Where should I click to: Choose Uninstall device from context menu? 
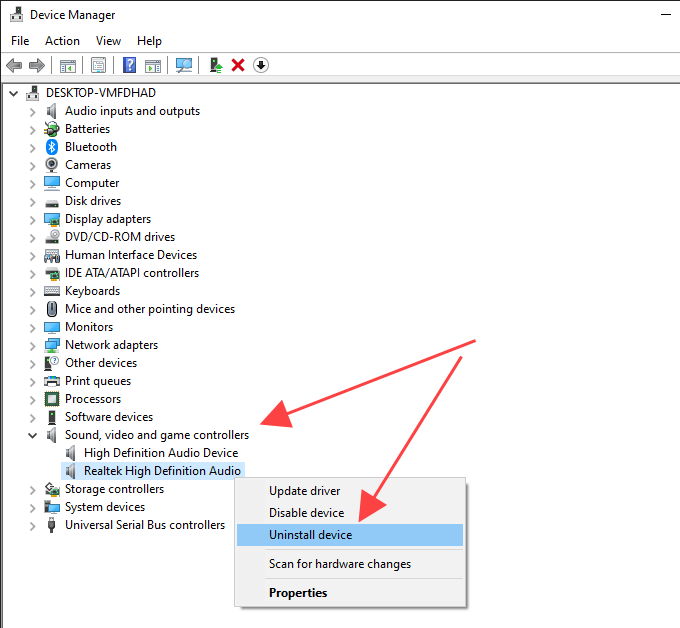click(x=310, y=535)
